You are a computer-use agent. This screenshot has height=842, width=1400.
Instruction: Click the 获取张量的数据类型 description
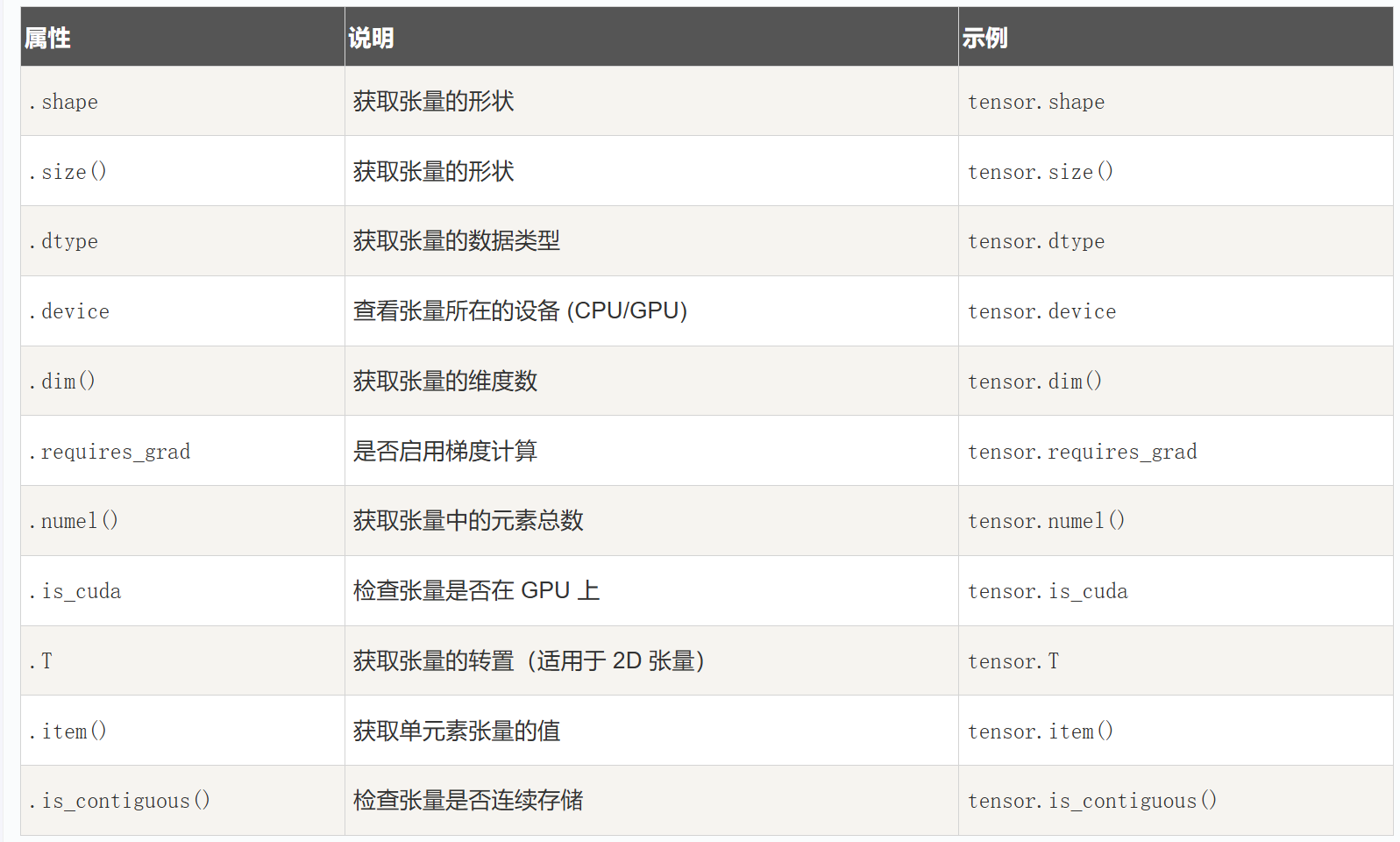coord(456,241)
